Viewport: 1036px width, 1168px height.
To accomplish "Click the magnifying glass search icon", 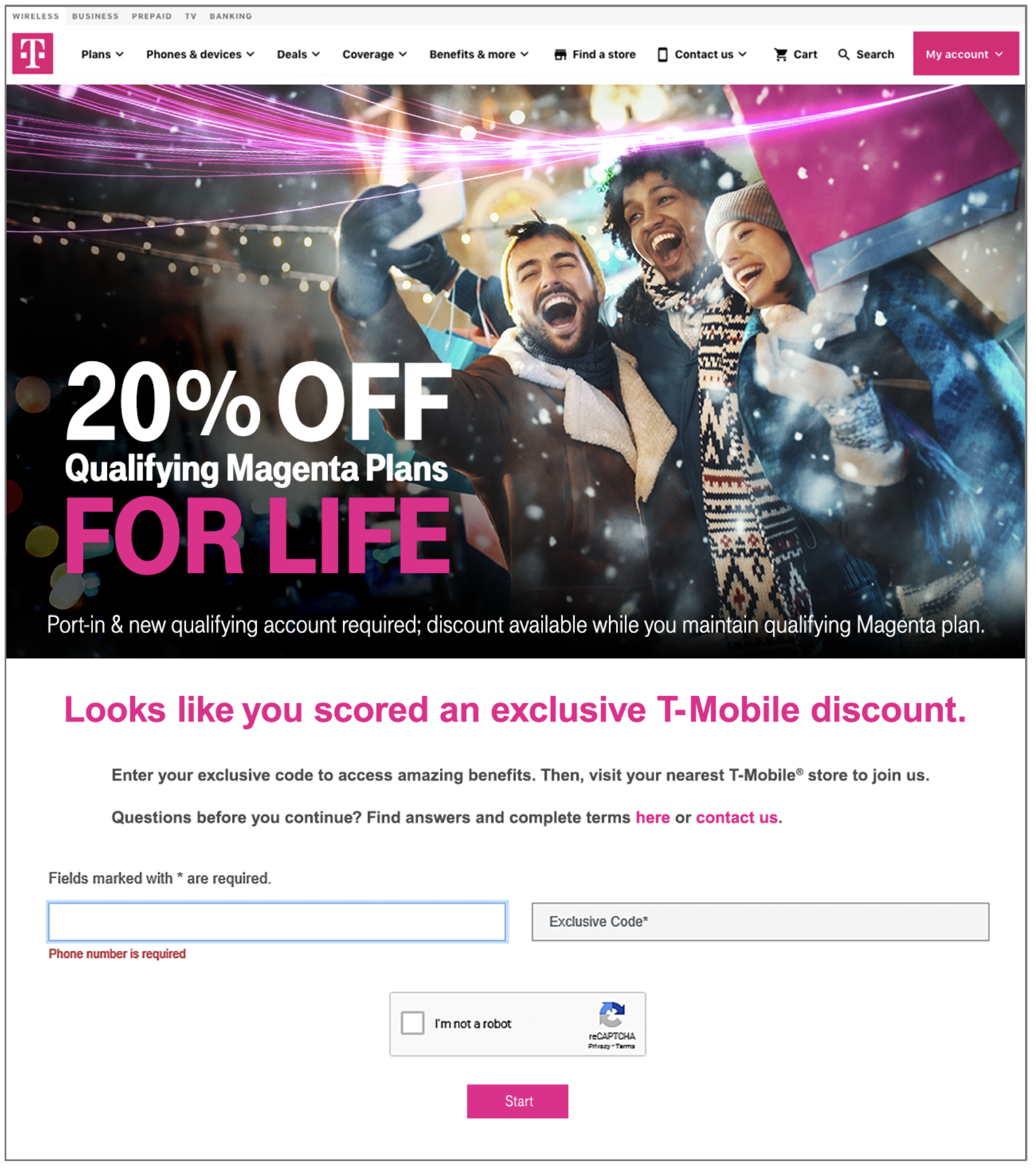I will [x=843, y=54].
